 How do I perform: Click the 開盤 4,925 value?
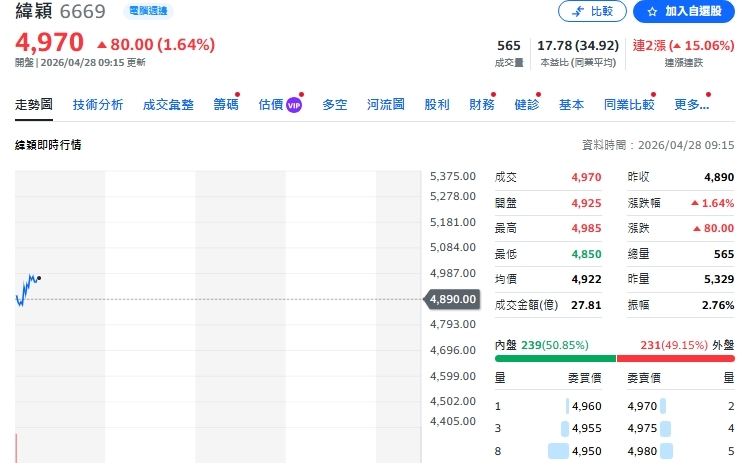[586, 203]
